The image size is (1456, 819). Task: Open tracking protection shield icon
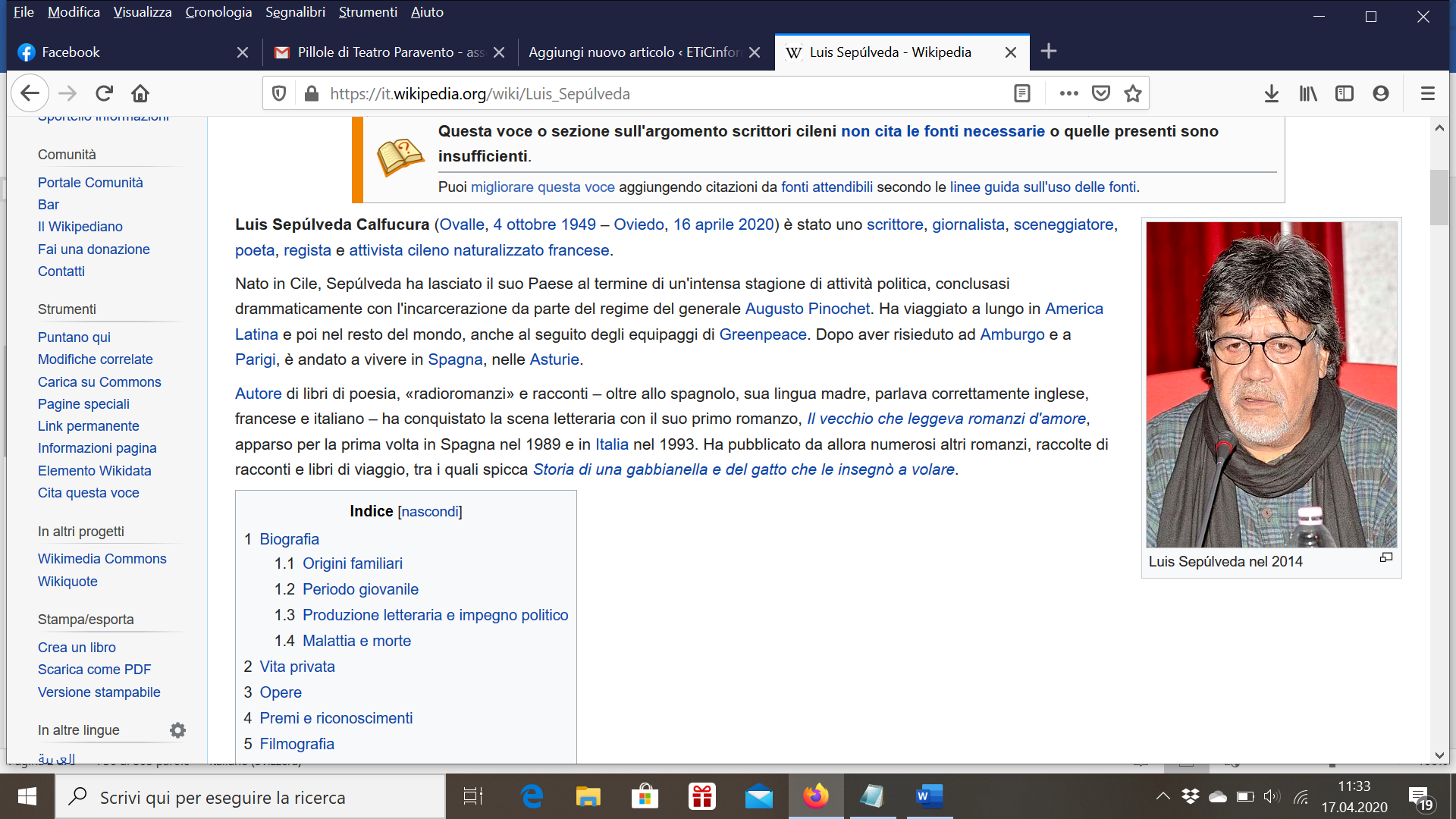click(x=279, y=93)
